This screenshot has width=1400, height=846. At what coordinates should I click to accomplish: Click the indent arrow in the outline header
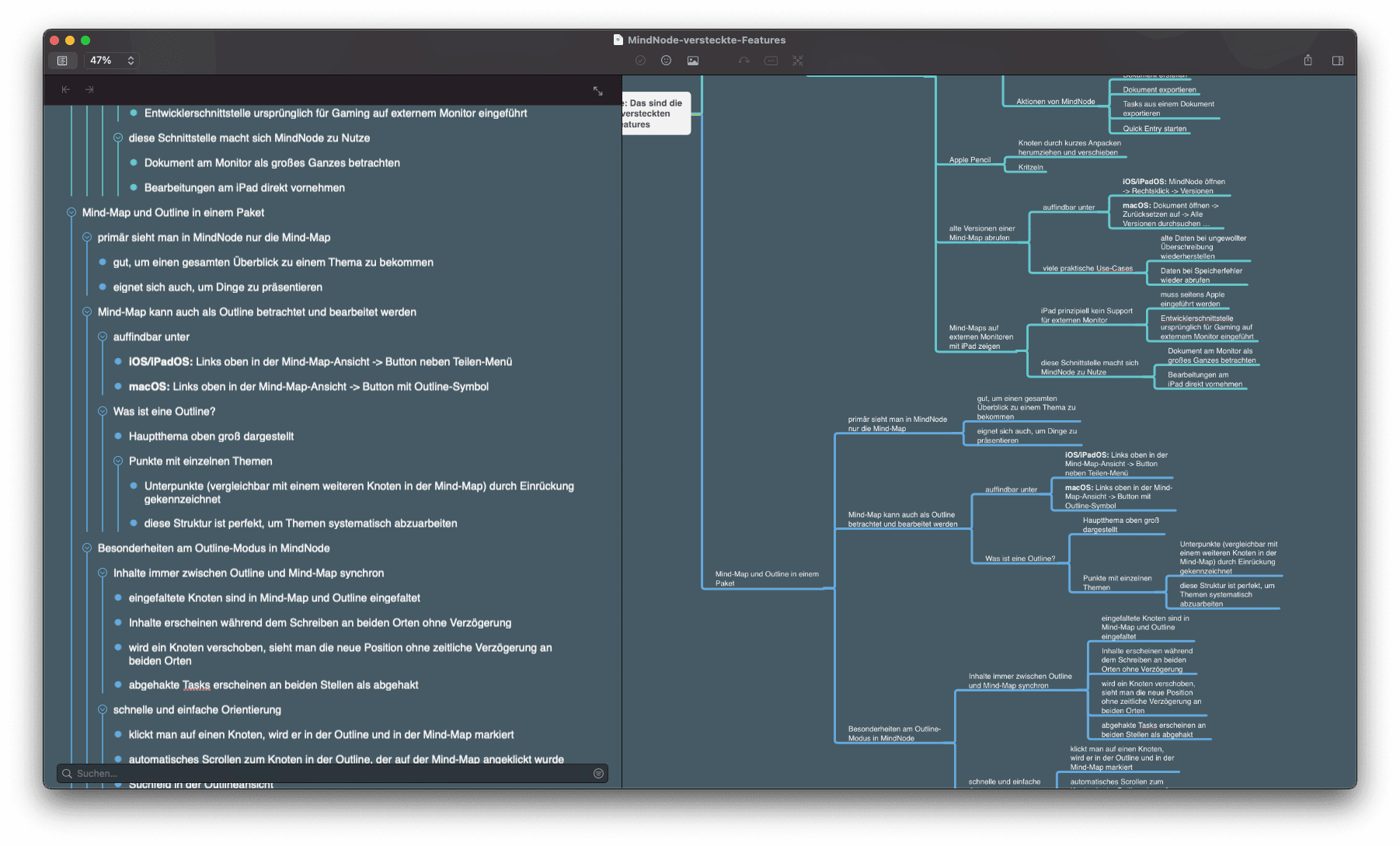coord(89,90)
